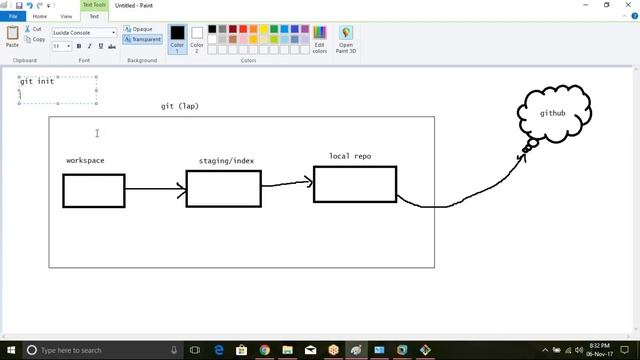Pick the purple palette swatch
Image resolution: width=640 pixels, height=360 pixels.
(x=305, y=29)
